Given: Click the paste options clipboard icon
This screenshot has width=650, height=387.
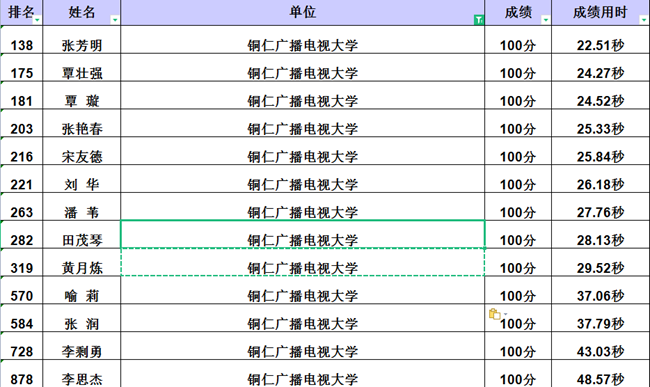Looking at the screenshot, I should 495,314.
